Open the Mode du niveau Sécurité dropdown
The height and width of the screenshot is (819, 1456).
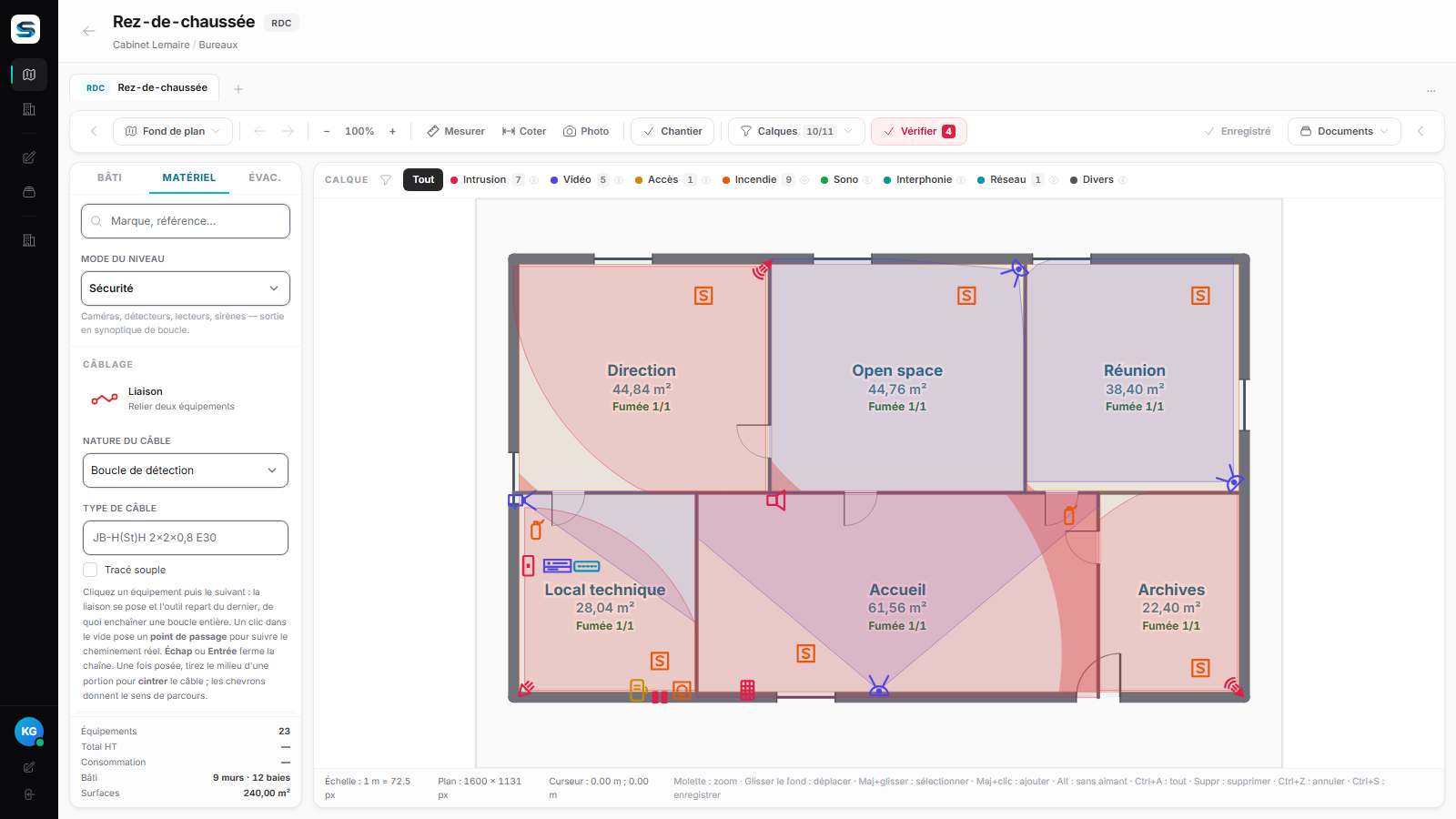pos(186,288)
